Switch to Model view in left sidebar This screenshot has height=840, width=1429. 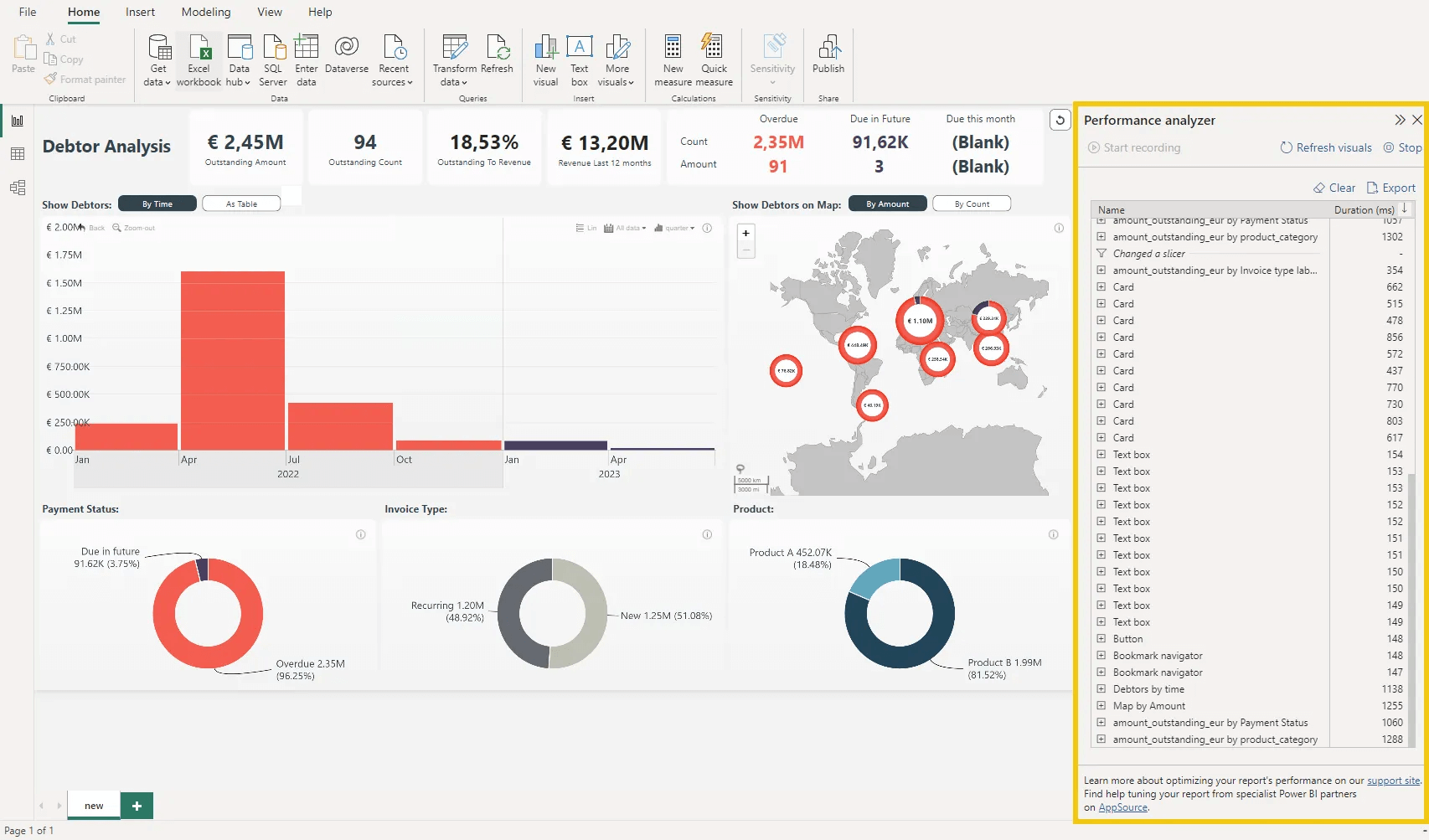[17, 187]
